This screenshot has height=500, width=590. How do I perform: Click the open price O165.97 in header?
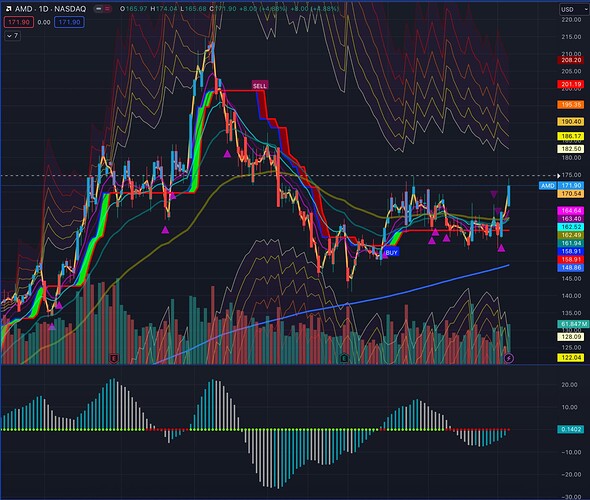[x=133, y=9]
